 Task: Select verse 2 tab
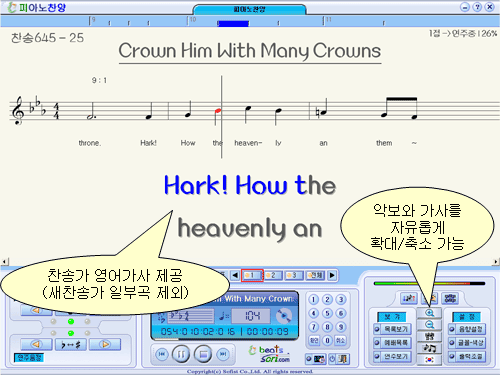coord(273,275)
